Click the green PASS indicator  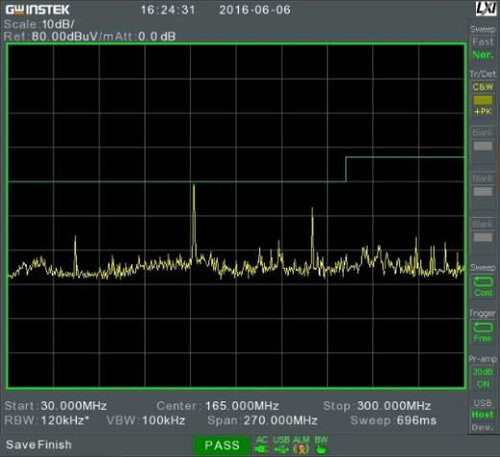[x=222, y=445]
